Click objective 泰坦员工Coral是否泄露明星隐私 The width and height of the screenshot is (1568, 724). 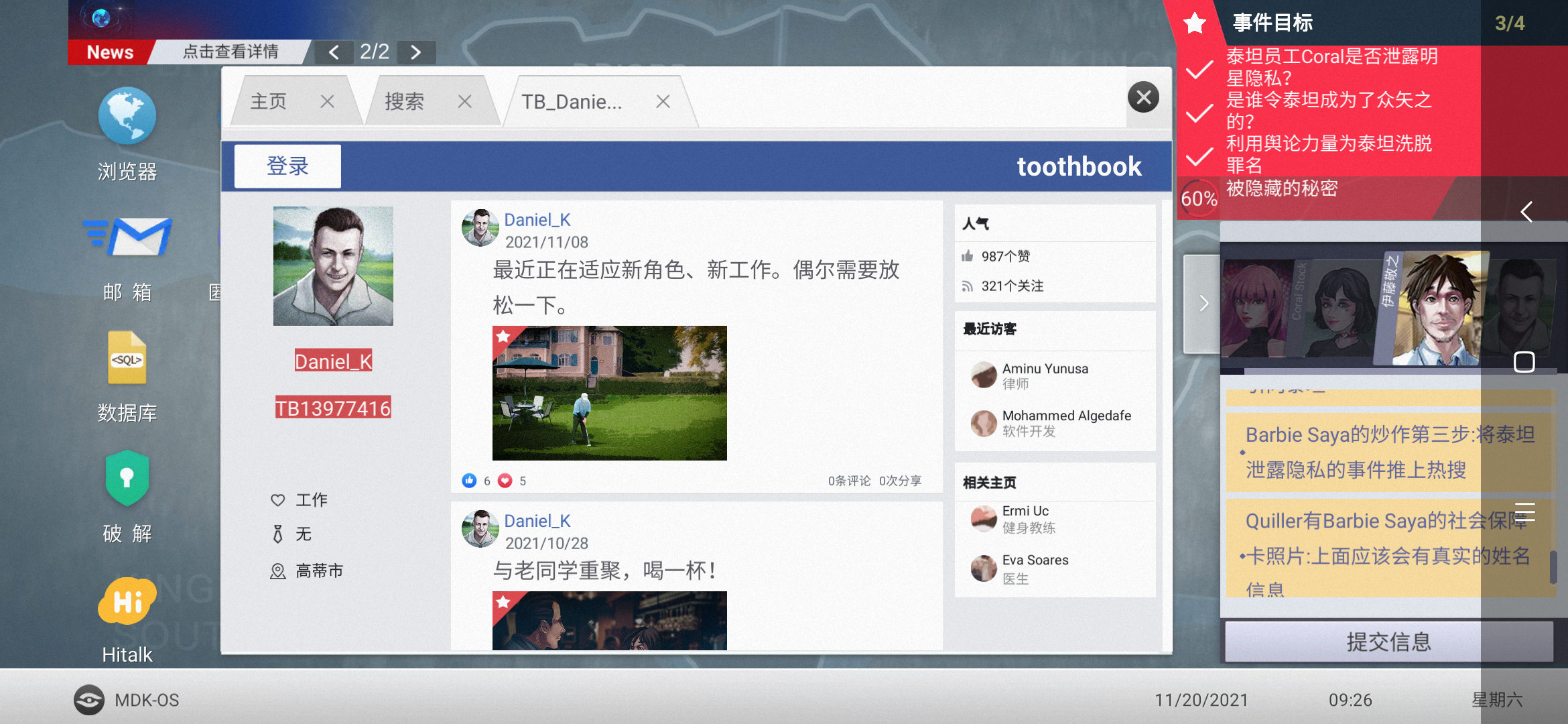[1331, 66]
